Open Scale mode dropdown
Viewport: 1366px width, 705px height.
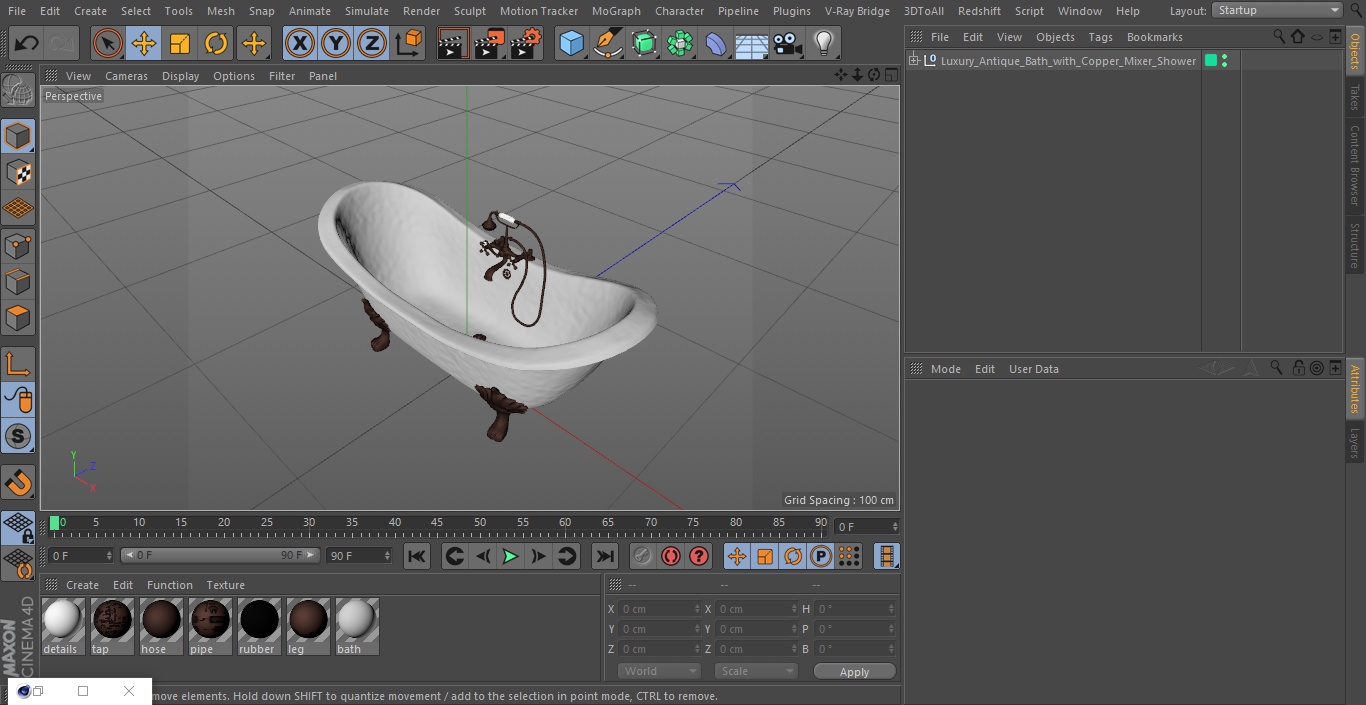pos(756,671)
